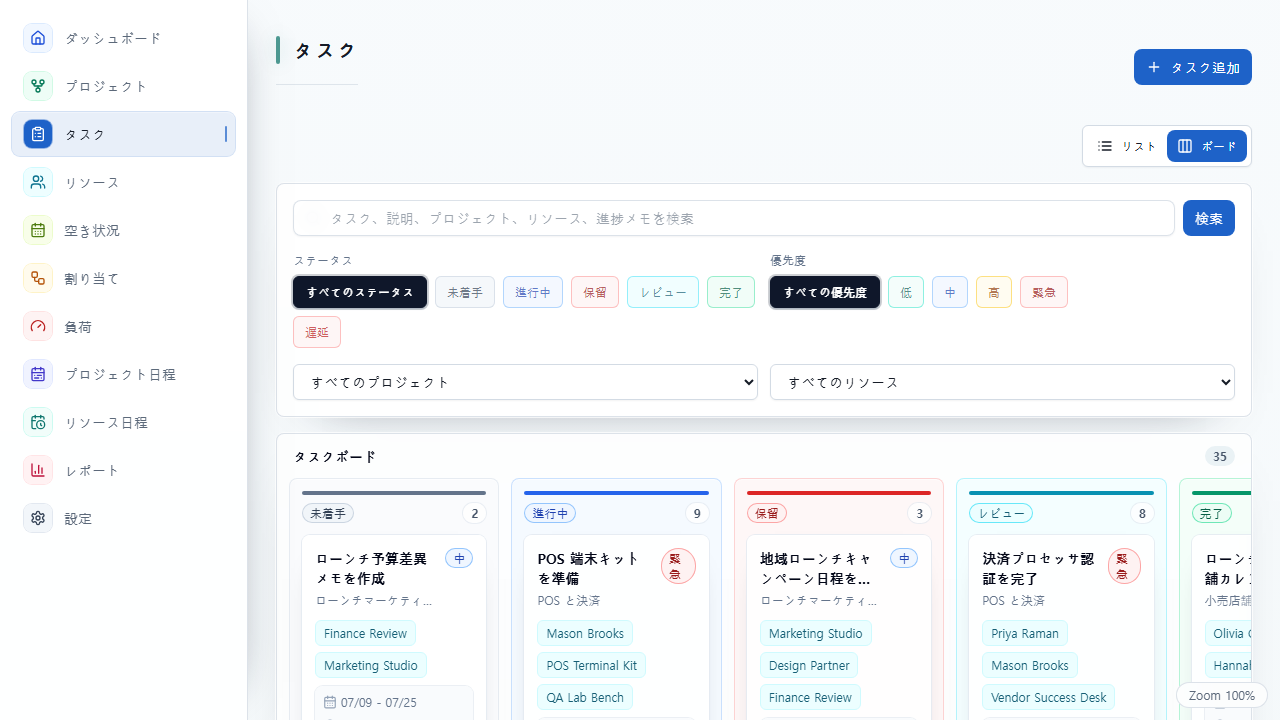Open the すべてのプロジェクト dropdown

525,382
